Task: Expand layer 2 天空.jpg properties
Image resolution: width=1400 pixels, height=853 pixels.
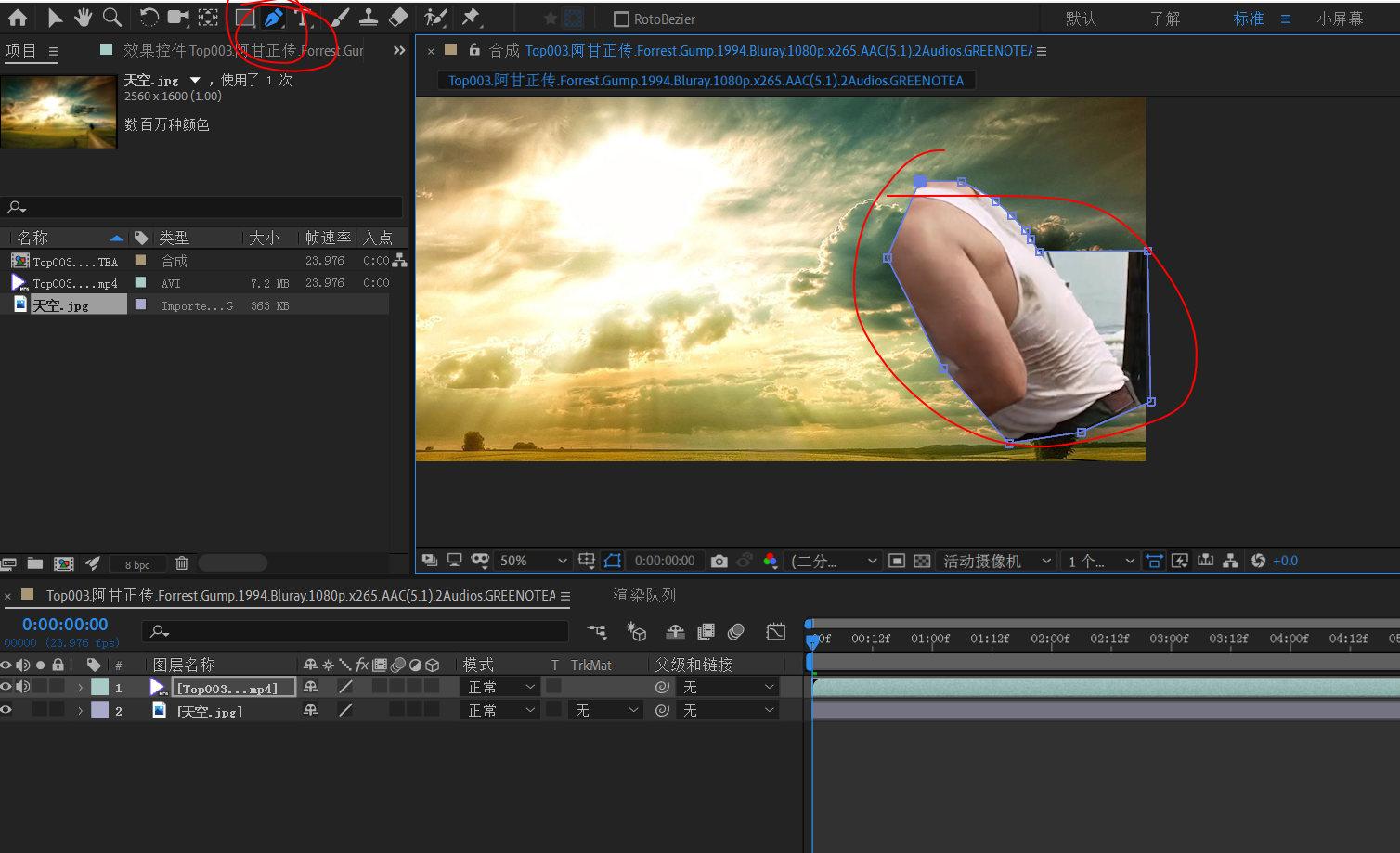Action: 81,711
